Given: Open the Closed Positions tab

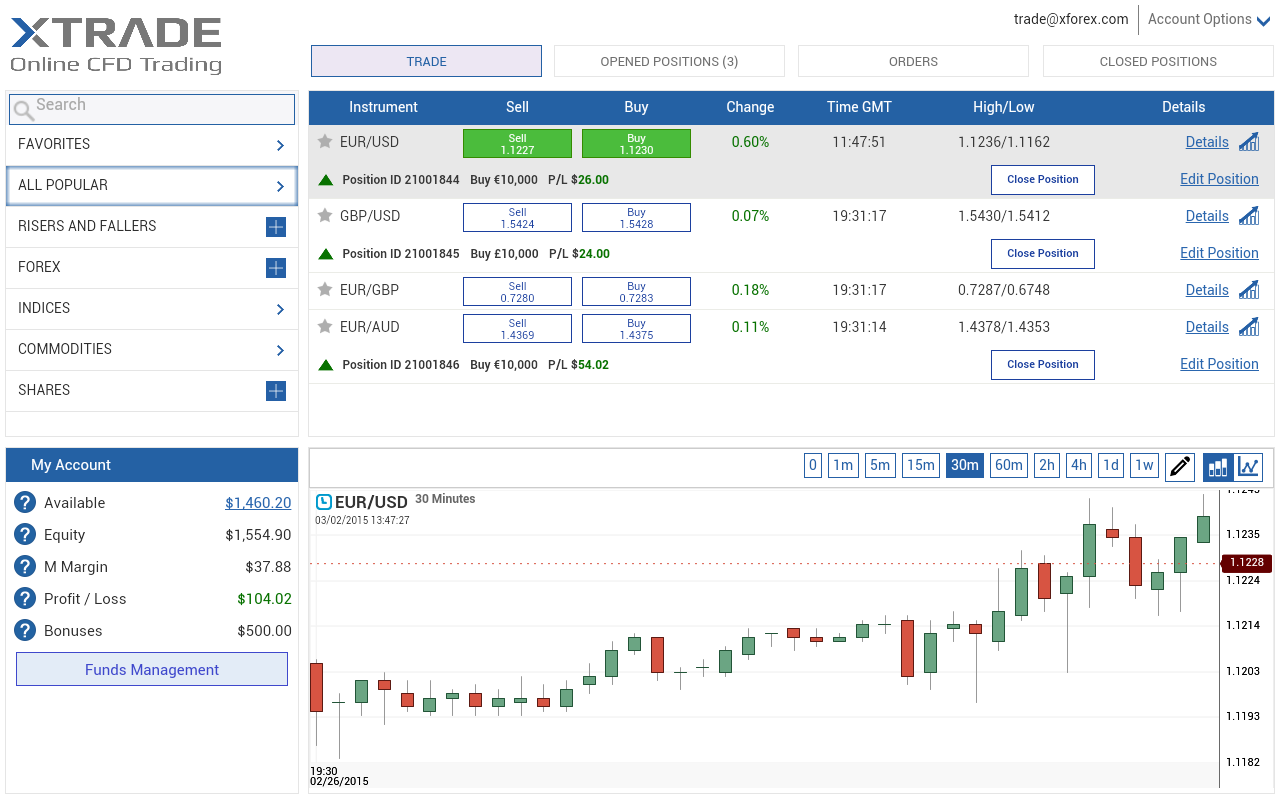Looking at the screenshot, I should coord(1157,62).
